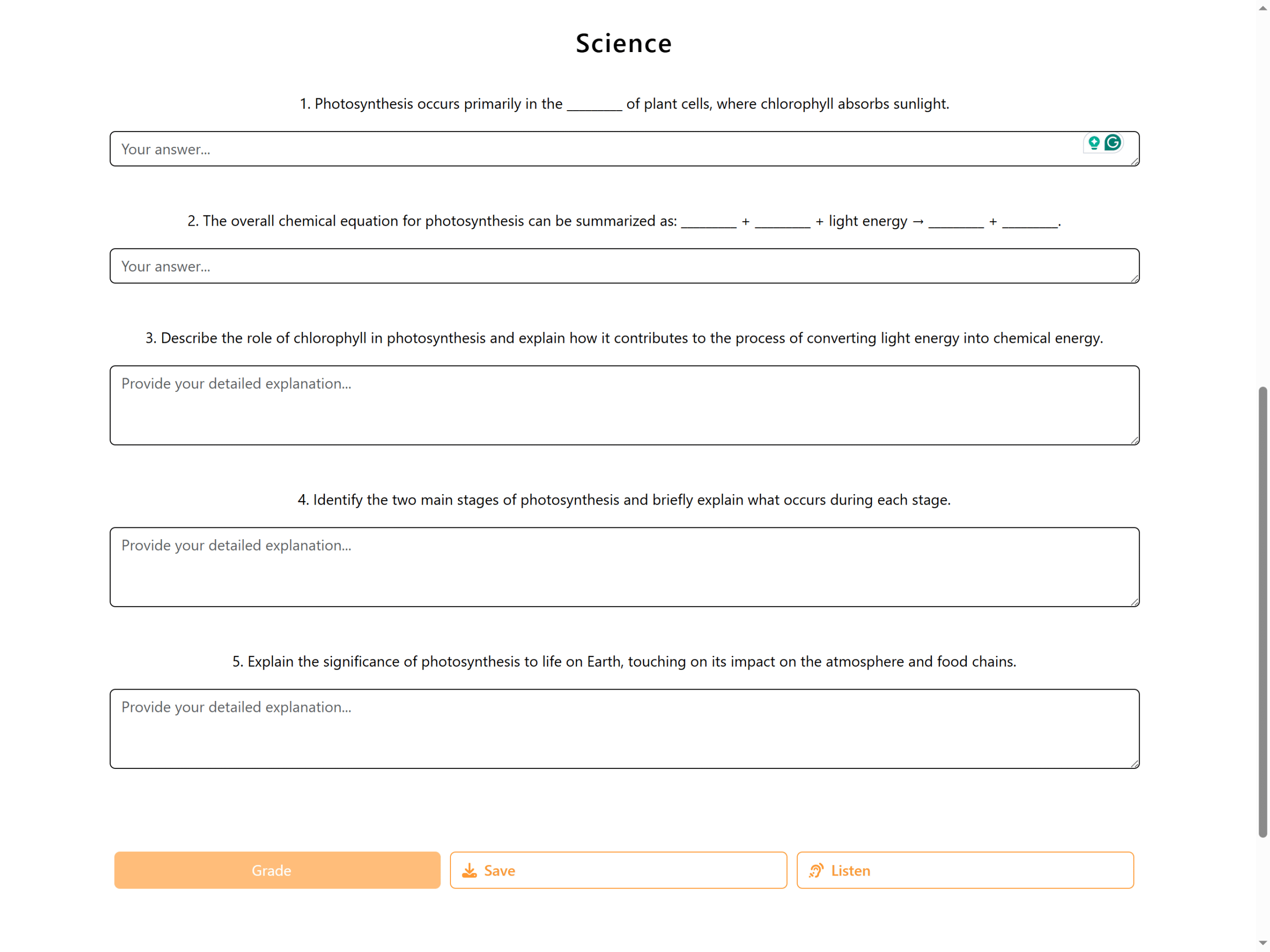Click the green lightbulb suggestion icon
This screenshot has width=1270, height=952.
coord(1094,142)
